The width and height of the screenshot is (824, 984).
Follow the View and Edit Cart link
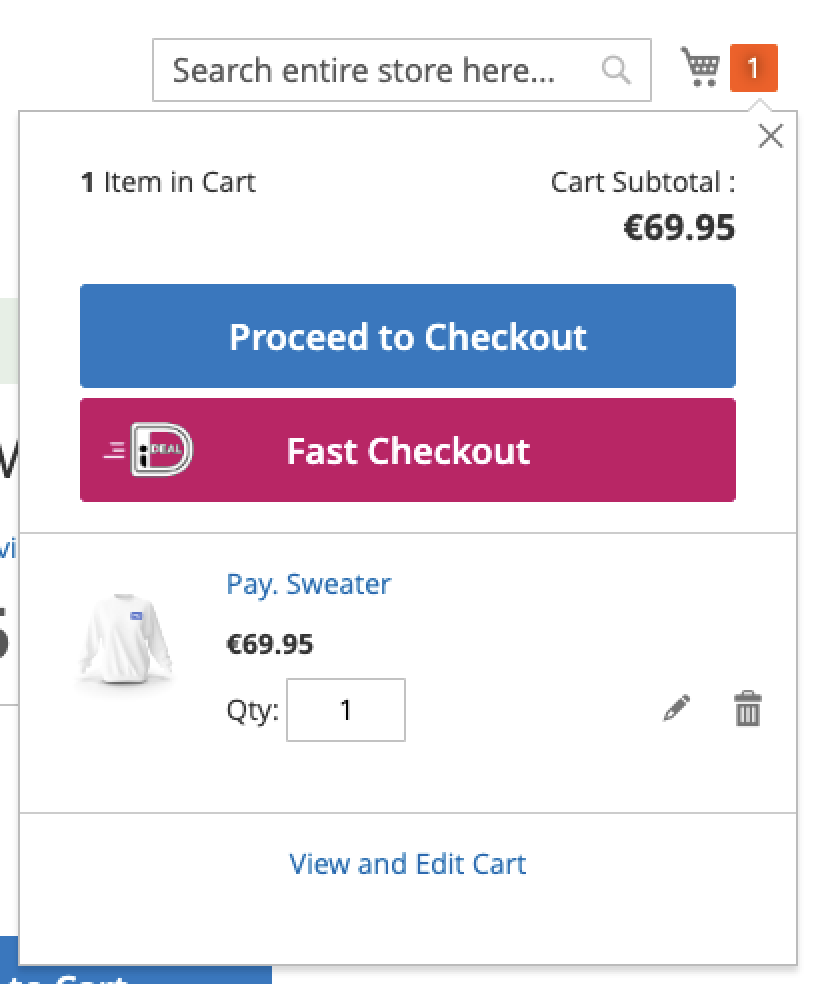[407, 864]
